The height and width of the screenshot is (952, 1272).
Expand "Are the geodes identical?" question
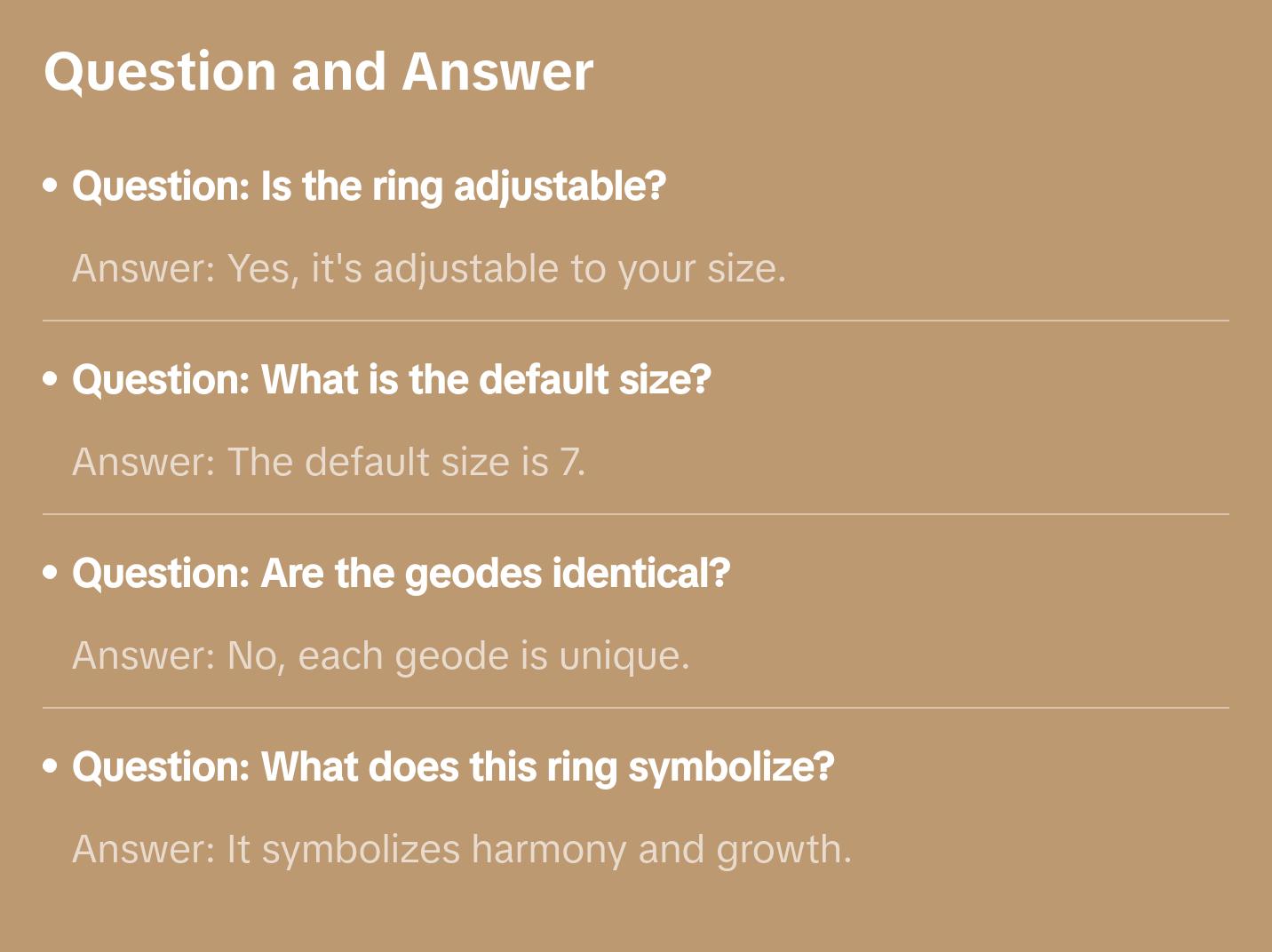pos(401,574)
